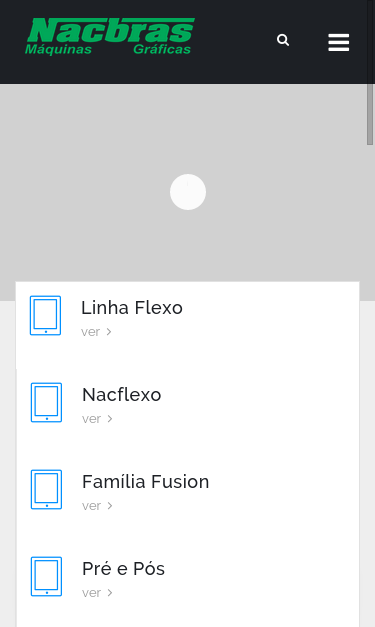This screenshot has width=375, height=627.
Task: Open the Nacflexo heading
Action: click(122, 395)
